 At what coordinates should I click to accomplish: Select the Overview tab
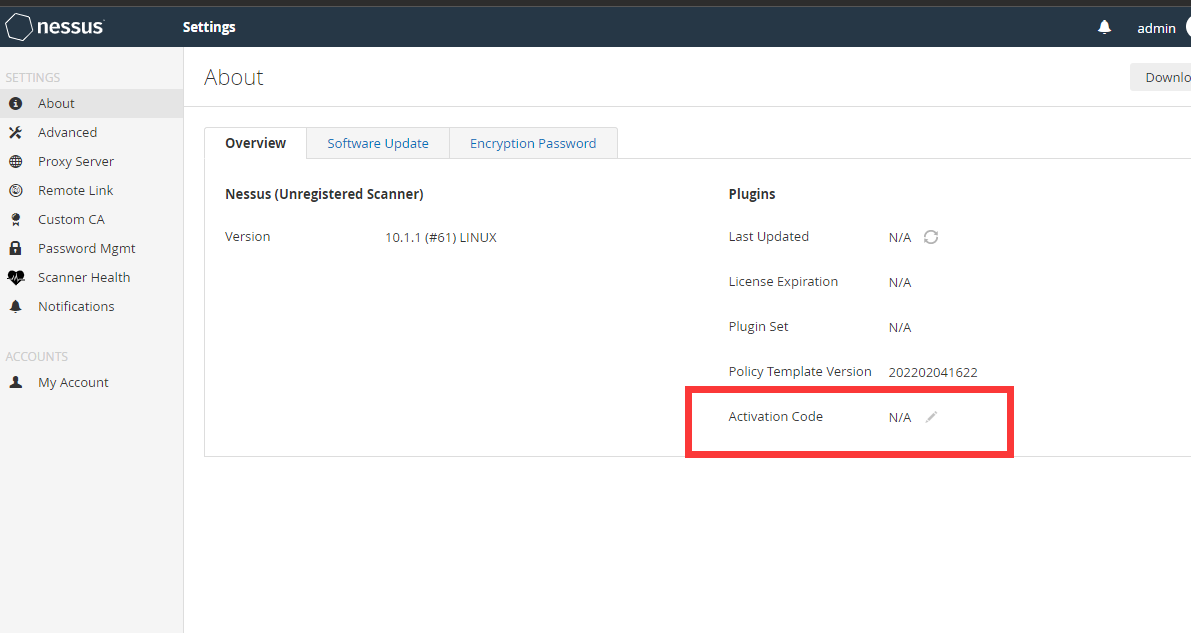[255, 143]
